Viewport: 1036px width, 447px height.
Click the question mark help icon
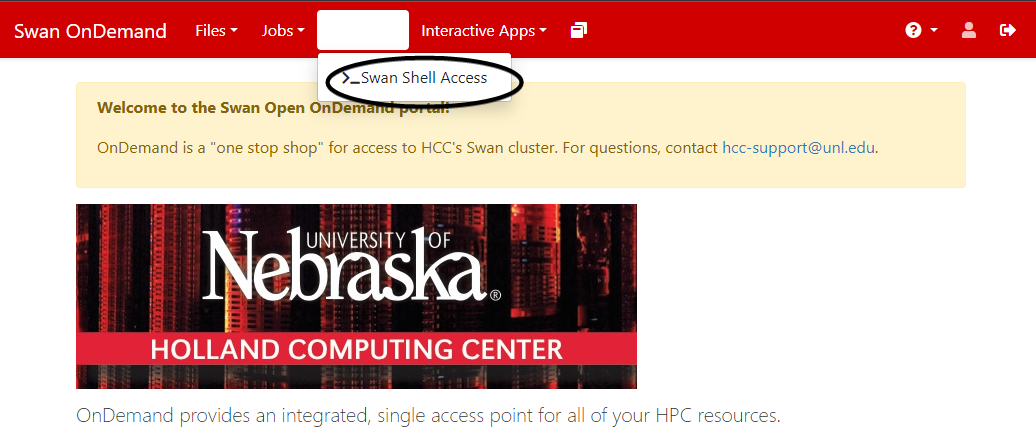[913, 30]
